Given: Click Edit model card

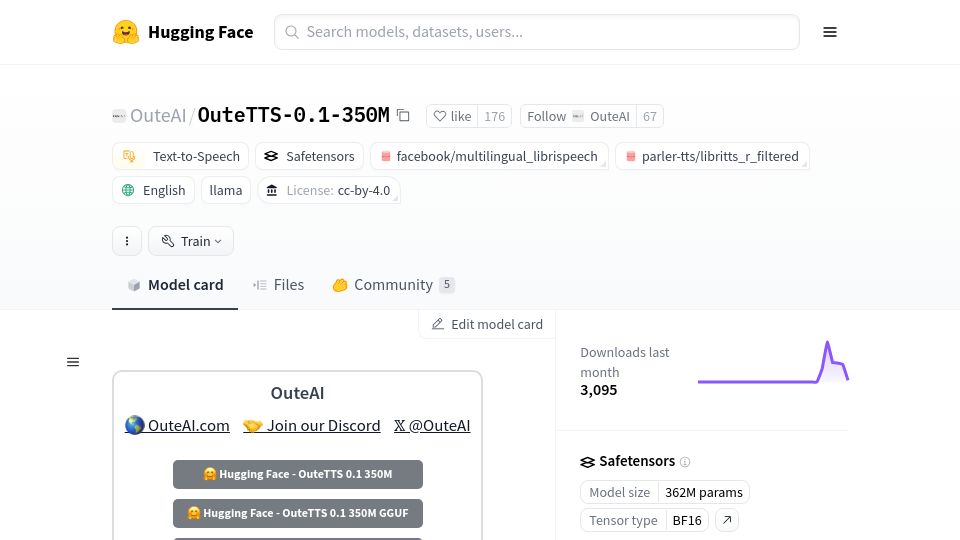Looking at the screenshot, I should point(487,324).
